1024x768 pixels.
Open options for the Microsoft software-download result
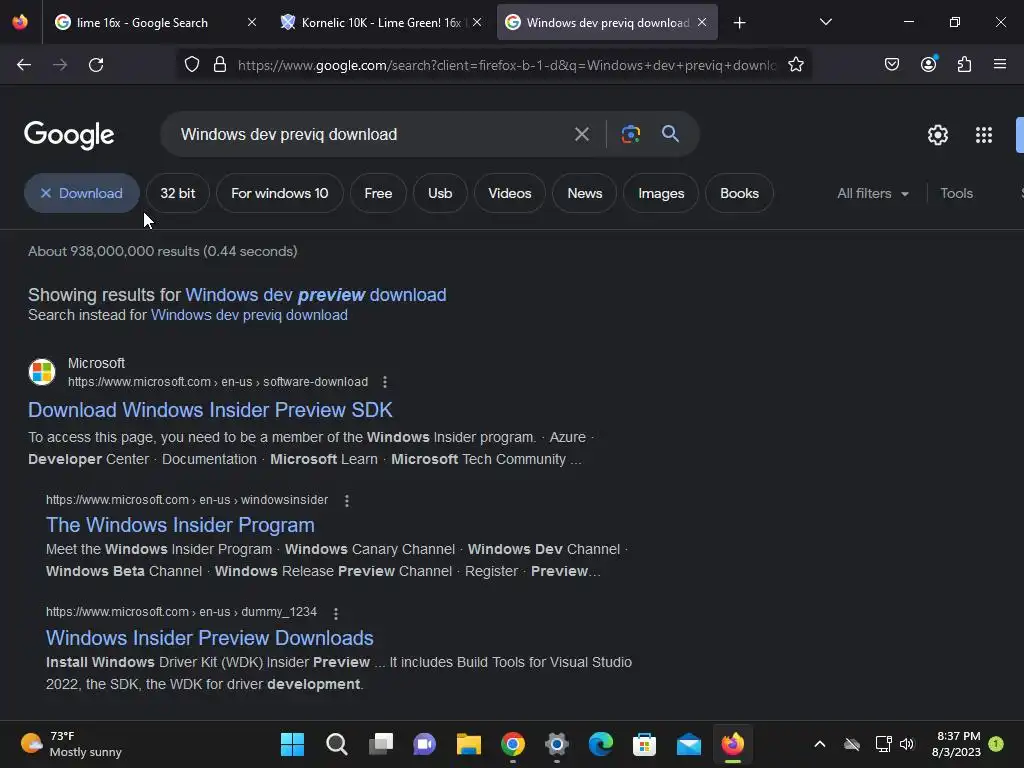coord(385,382)
